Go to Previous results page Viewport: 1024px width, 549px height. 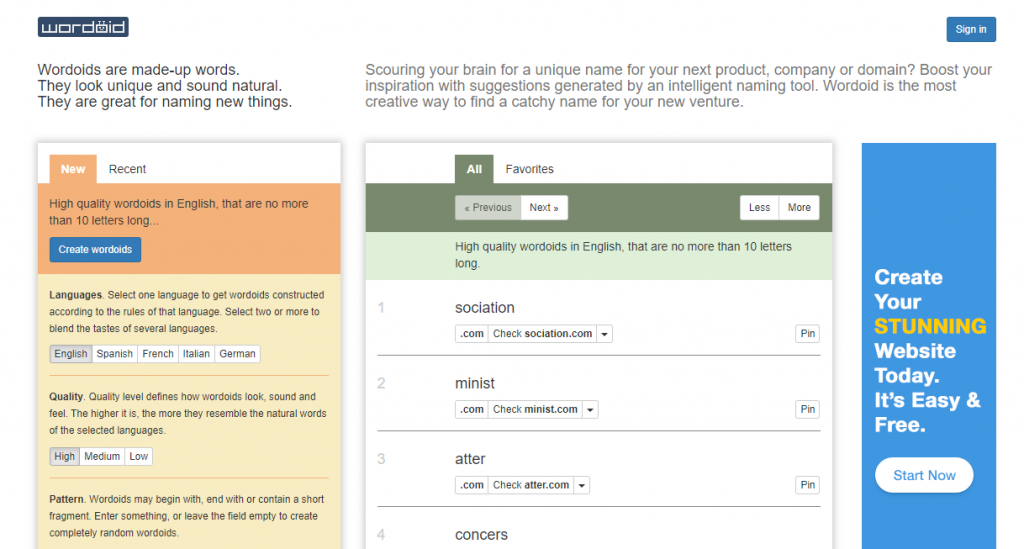pyautogui.click(x=488, y=208)
